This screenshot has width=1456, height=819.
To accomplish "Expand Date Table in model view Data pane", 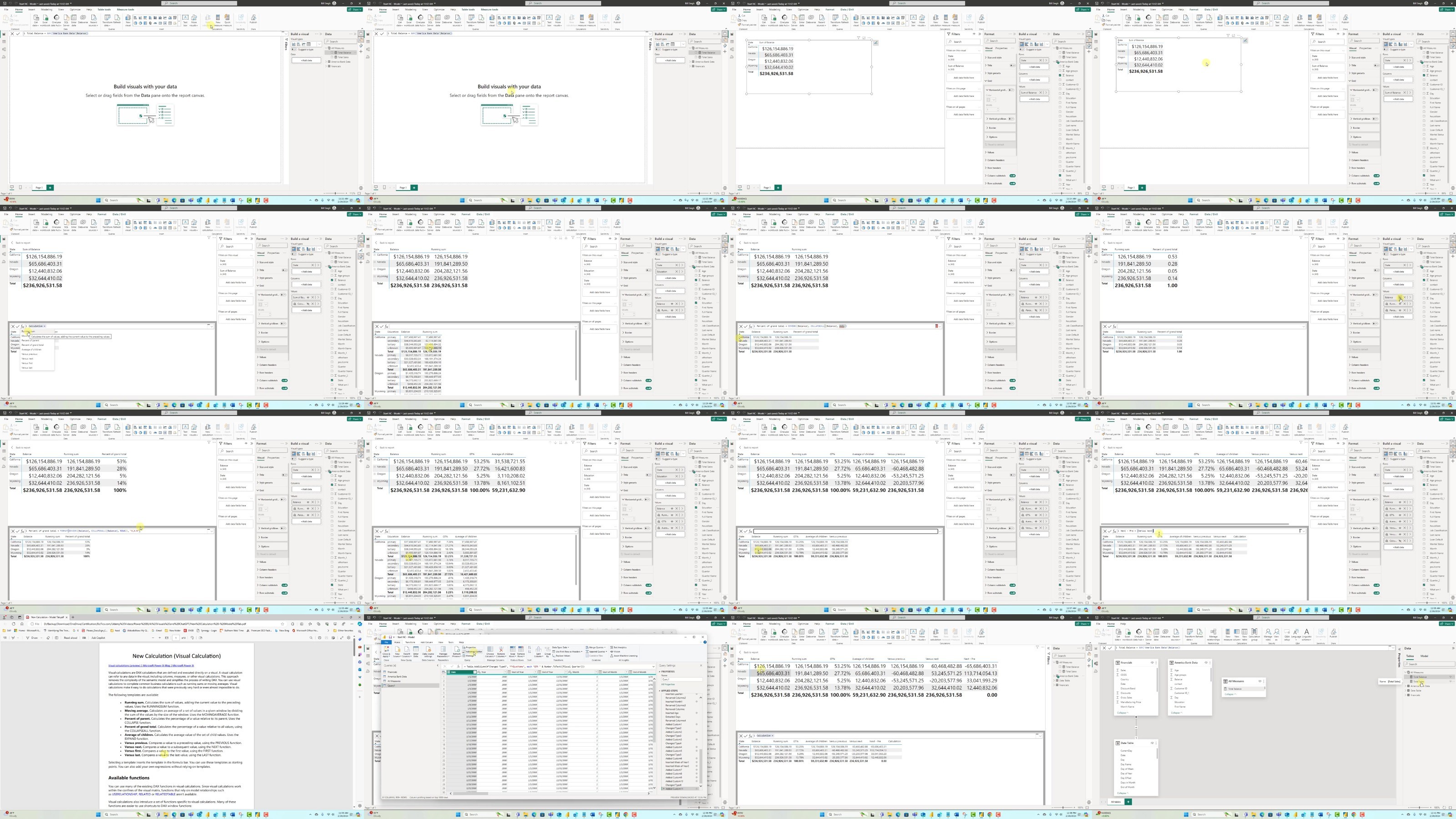I will (1405, 690).
